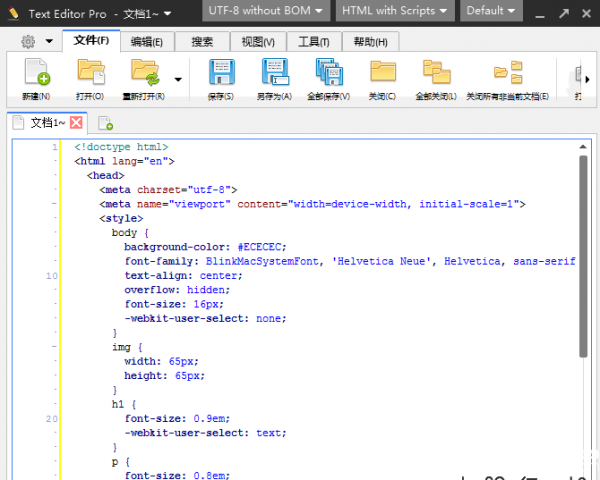Viewport: 600px width, 480px height.
Task: Click the Close All (全部关闭) icon
Action: point(436,74)
